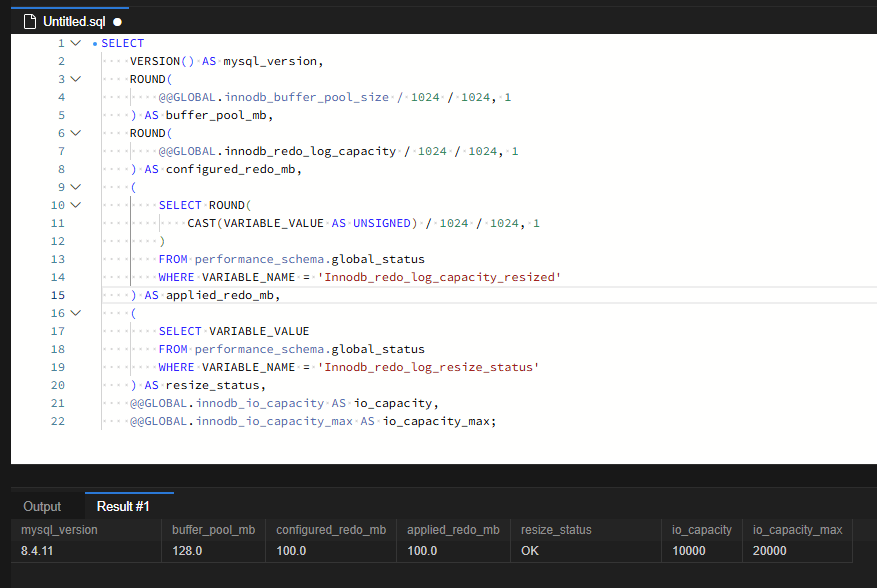Click the blue statement marker before SELECT on line 1
877x588 pixels.
[x=95, y=44]
